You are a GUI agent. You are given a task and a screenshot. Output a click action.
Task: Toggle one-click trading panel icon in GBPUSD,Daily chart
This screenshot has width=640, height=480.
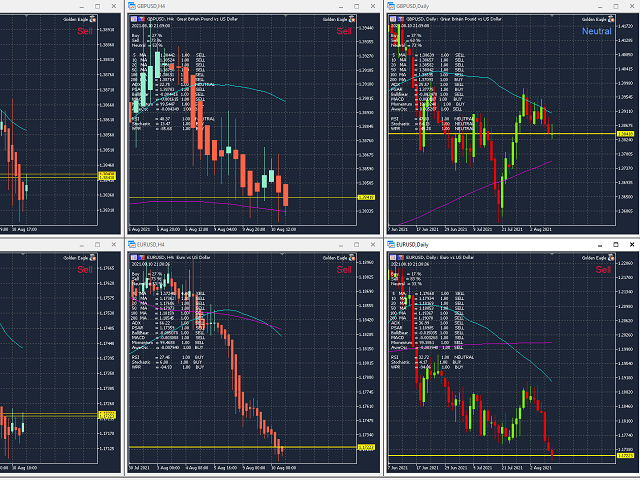393,19
